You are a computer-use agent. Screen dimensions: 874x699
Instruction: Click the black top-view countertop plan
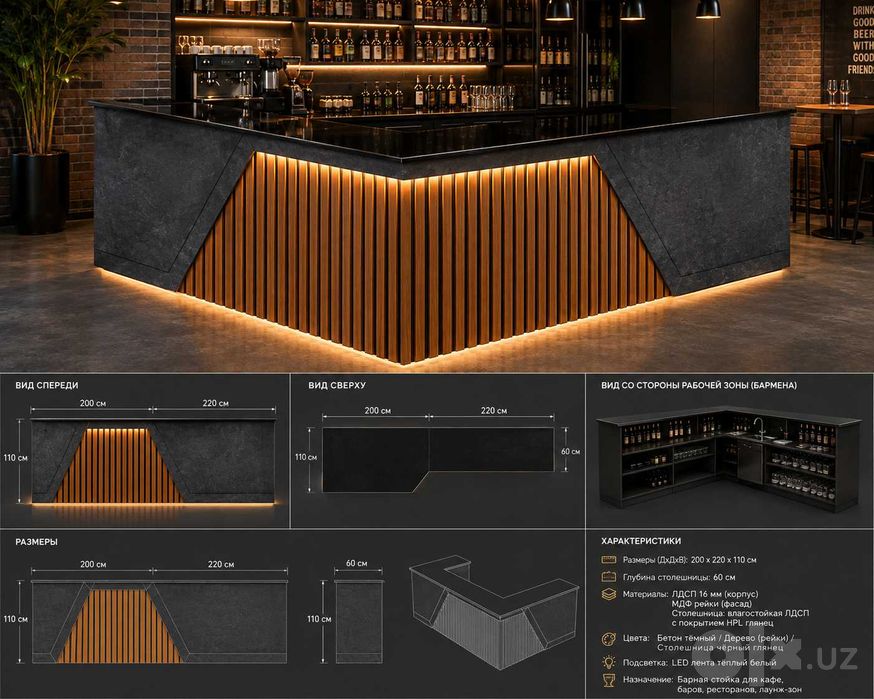click(438, 459)
